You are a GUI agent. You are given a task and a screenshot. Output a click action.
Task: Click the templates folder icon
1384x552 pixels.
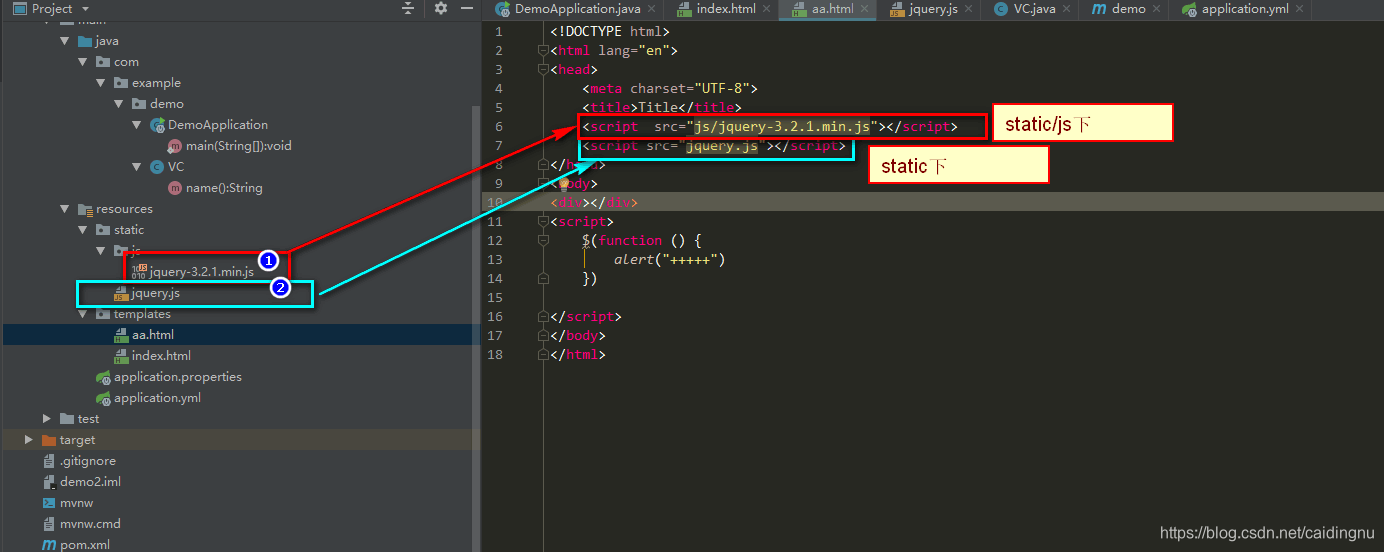[x=103, y=314]
